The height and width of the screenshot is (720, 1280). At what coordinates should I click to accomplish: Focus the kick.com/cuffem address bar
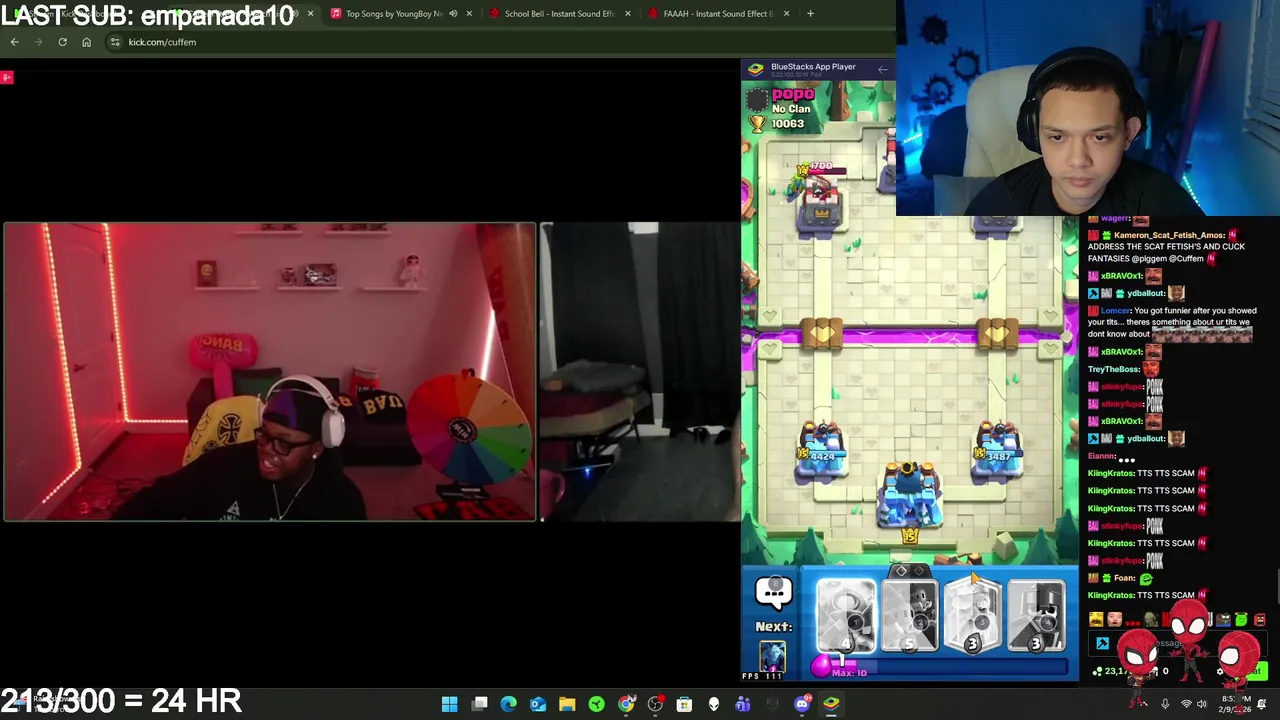[x=500, y=42]
